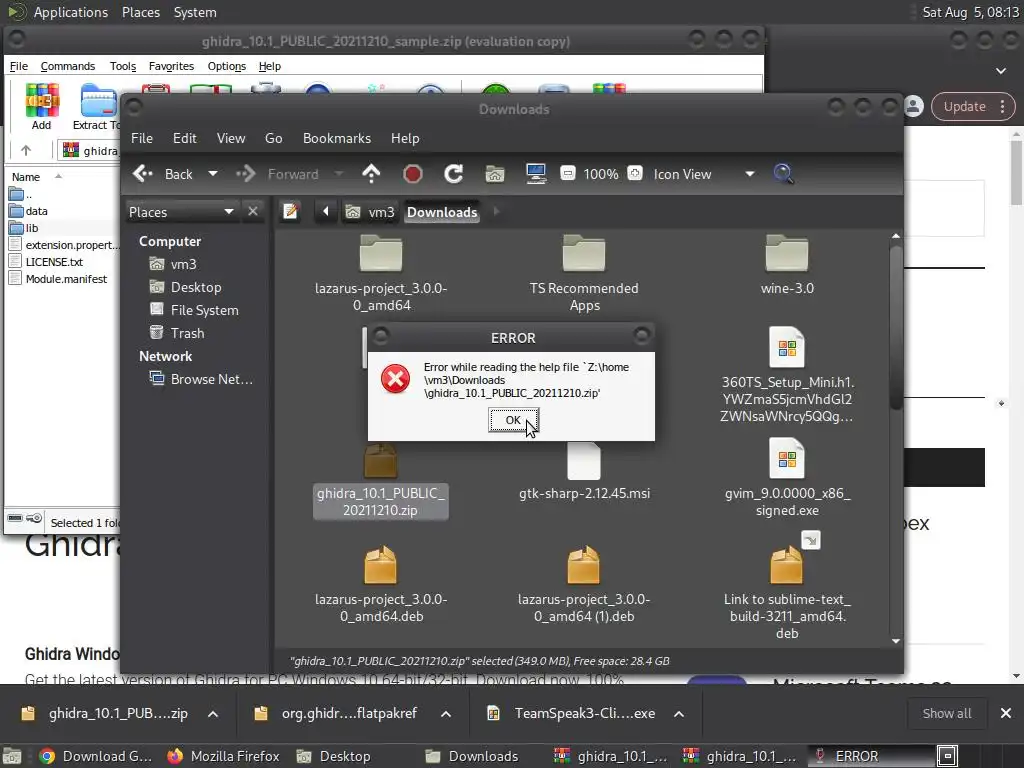Select the wine-3.0 folder
The height and width of the screenshot is (768, 1024).
(787, 264)
